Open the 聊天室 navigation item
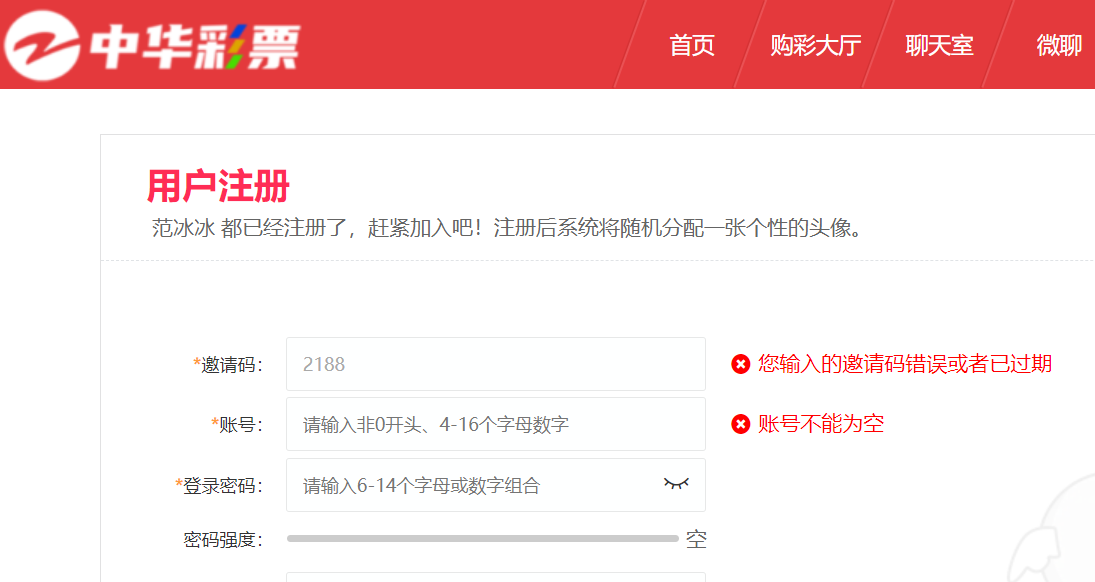This screenshot has height=582, width=1095. [939, 45]
